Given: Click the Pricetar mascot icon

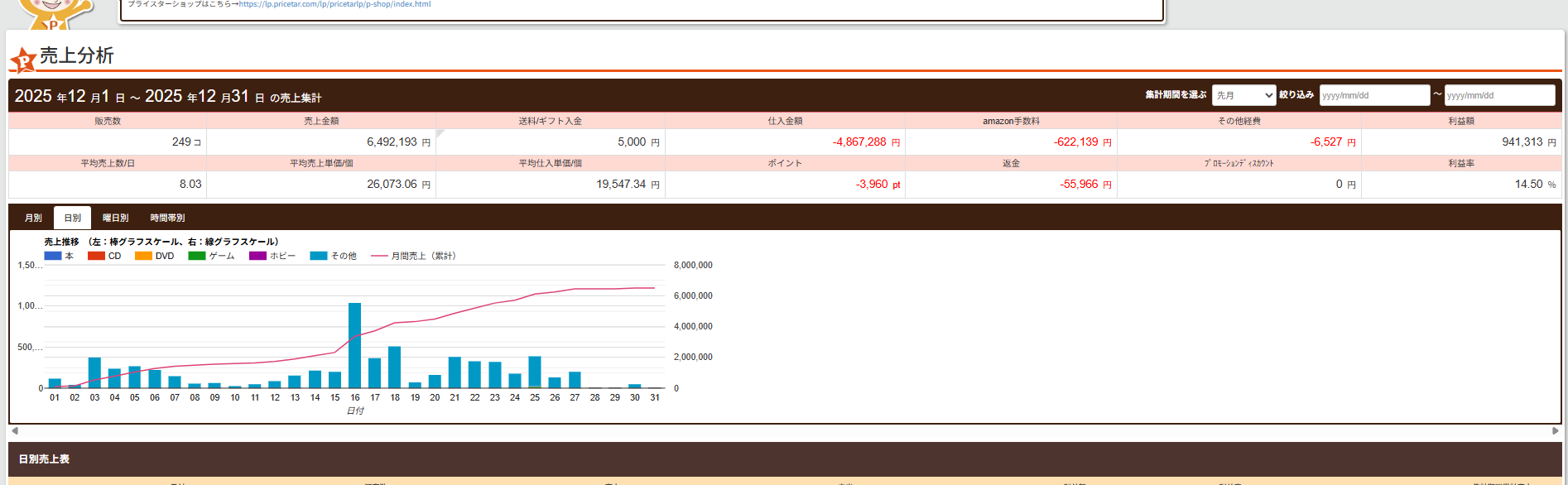Looking at the screenshot, I should click(x=54, y=12).
